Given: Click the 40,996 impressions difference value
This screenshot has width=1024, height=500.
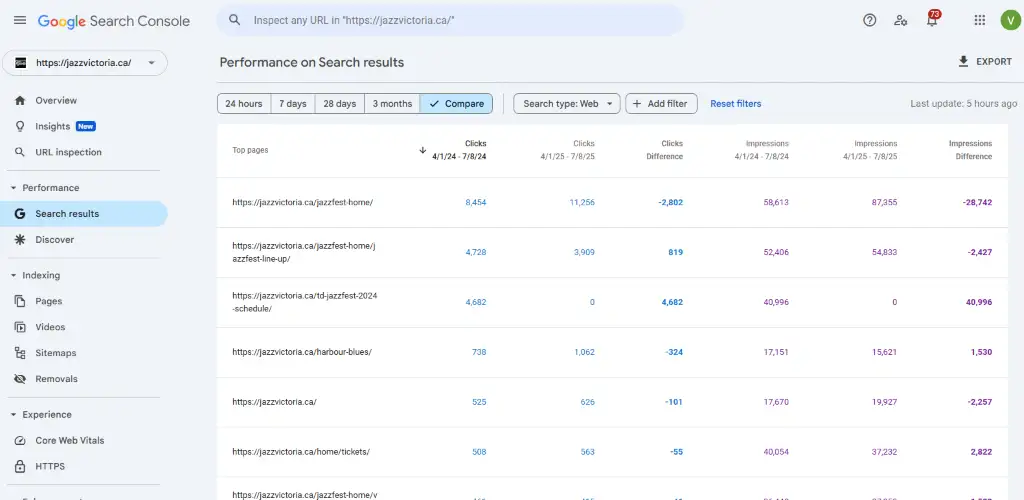Looking at the screenshot, I should [x=979, y=302].
